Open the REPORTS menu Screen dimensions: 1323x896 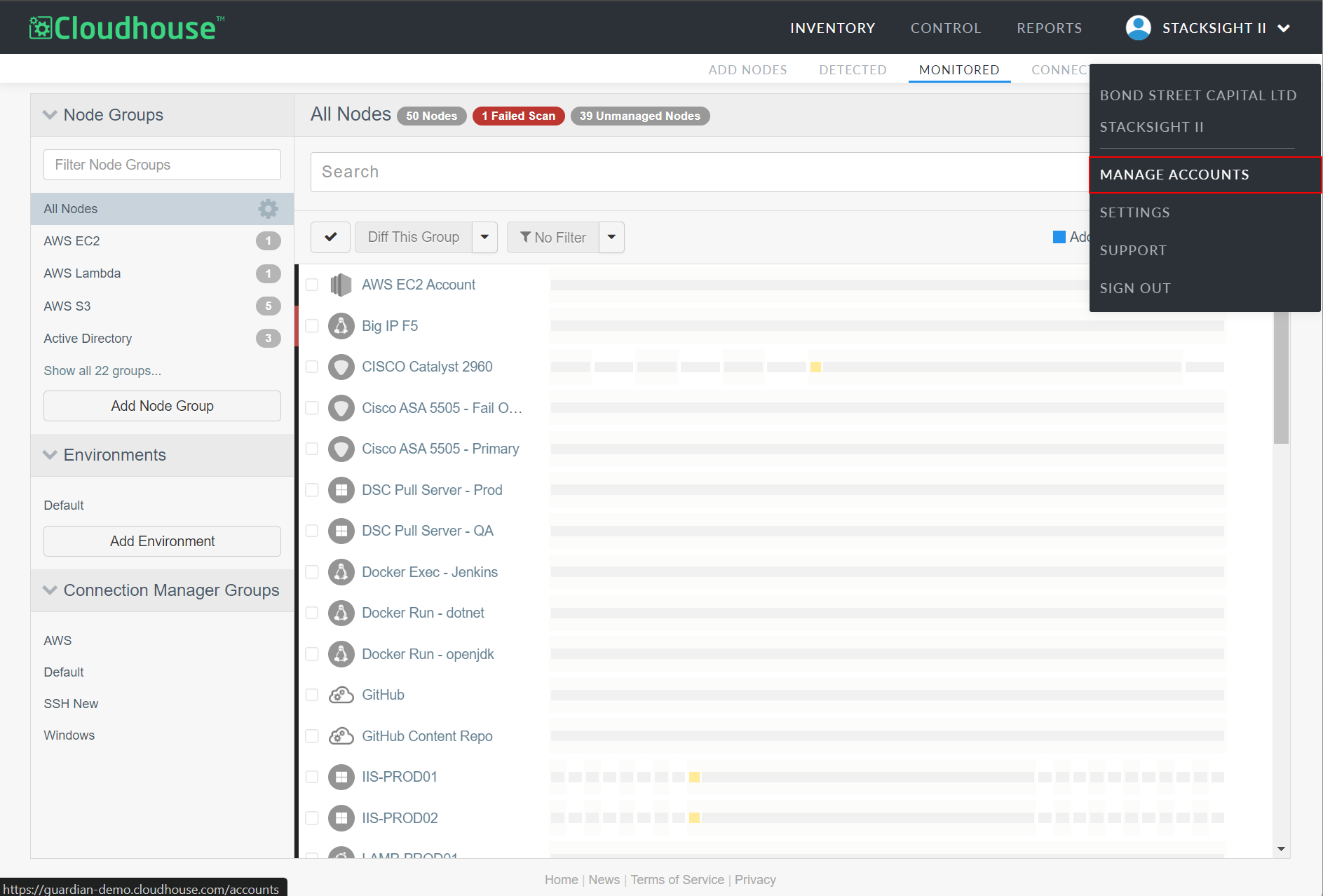pyautogui.click(x=1050, y=28)
